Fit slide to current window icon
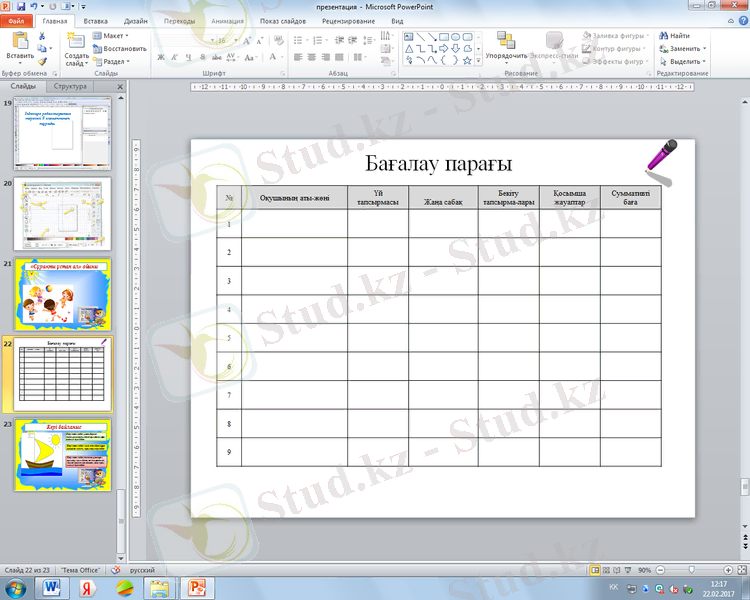 point(741,569)
